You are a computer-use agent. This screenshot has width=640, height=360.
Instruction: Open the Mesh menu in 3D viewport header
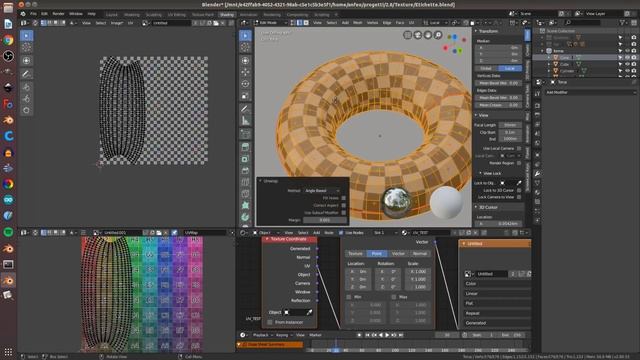(x=358, y=23)
